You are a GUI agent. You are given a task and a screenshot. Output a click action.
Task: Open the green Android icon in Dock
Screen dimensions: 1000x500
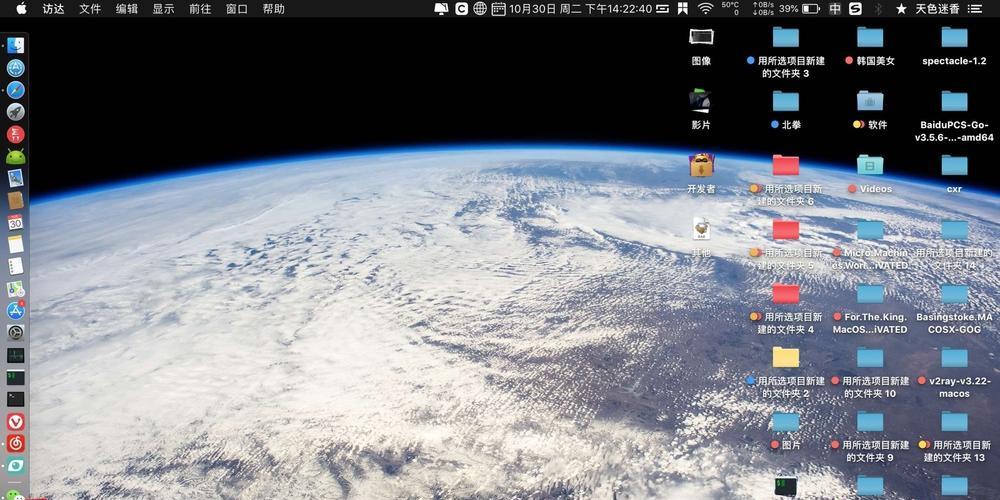[15, 156]
